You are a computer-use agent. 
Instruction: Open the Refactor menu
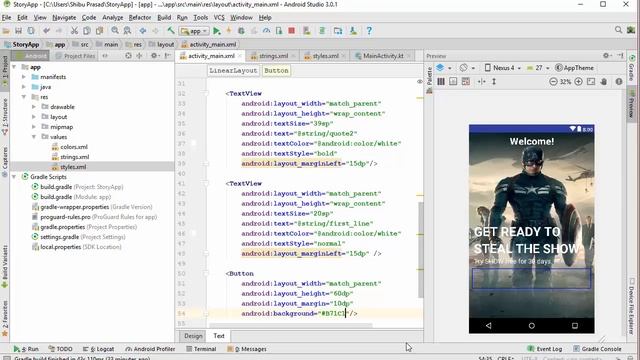coord(140,18)
